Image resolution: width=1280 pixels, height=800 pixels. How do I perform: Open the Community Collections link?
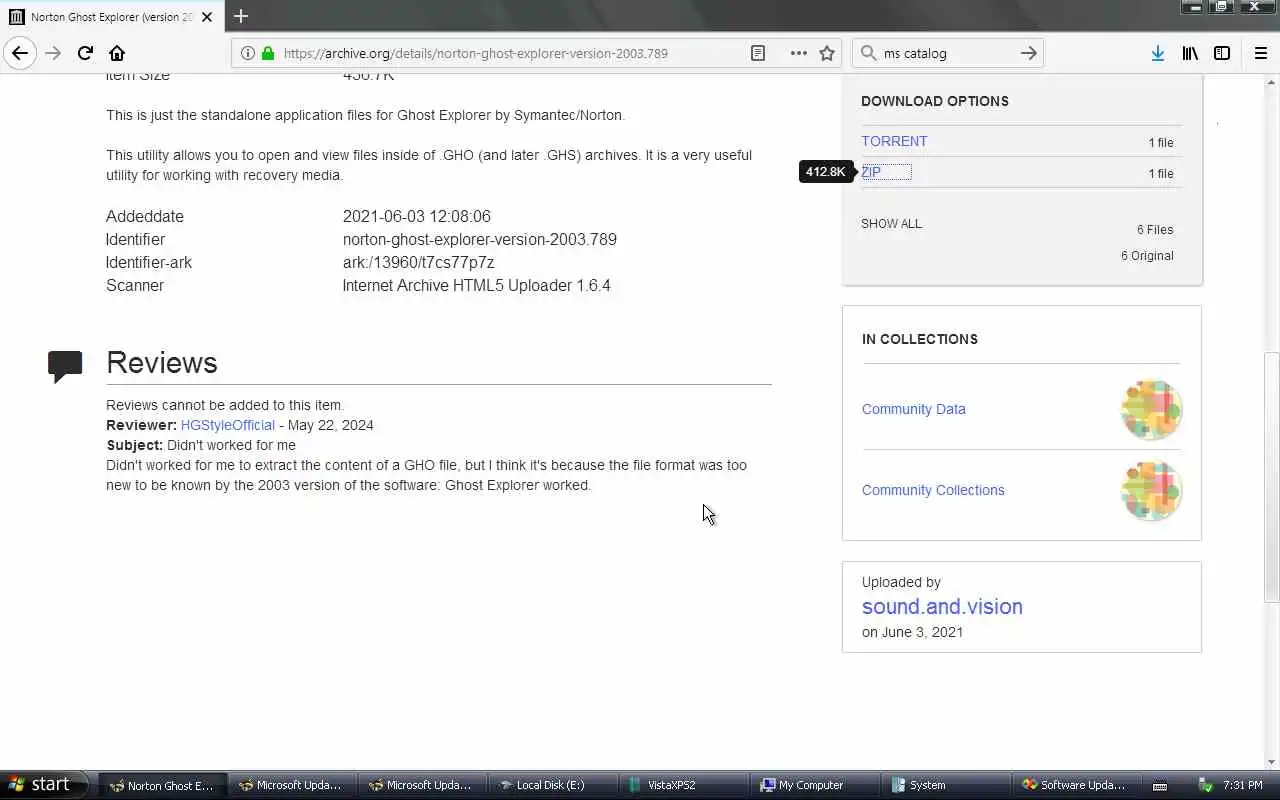(933, 490)
